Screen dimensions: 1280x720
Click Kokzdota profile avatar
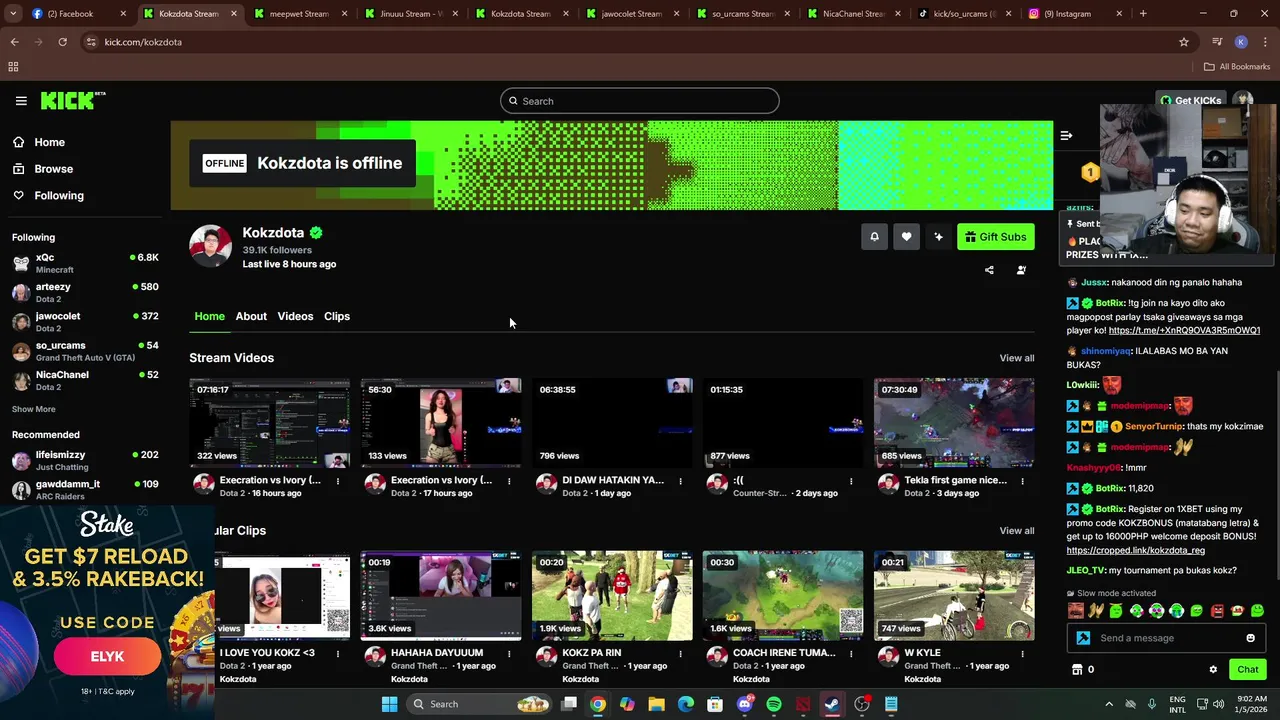pyautogui.click(x=210, y=246)
